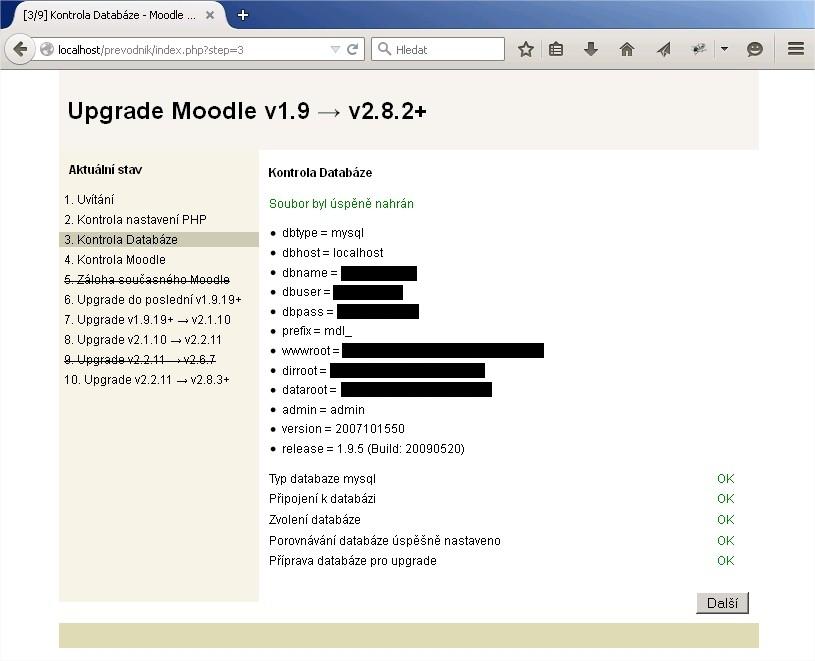The width and height of the screenshot is (815, 661).
Task: Open the chat smiley face icon
Action: click(x=755, y=49)
